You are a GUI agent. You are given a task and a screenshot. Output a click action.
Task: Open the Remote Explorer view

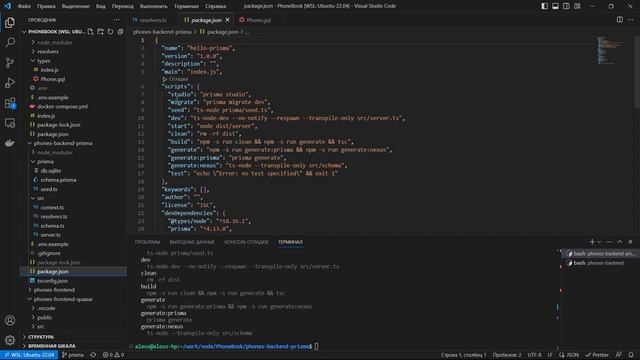pyautogui.click(x=10, y=123)
